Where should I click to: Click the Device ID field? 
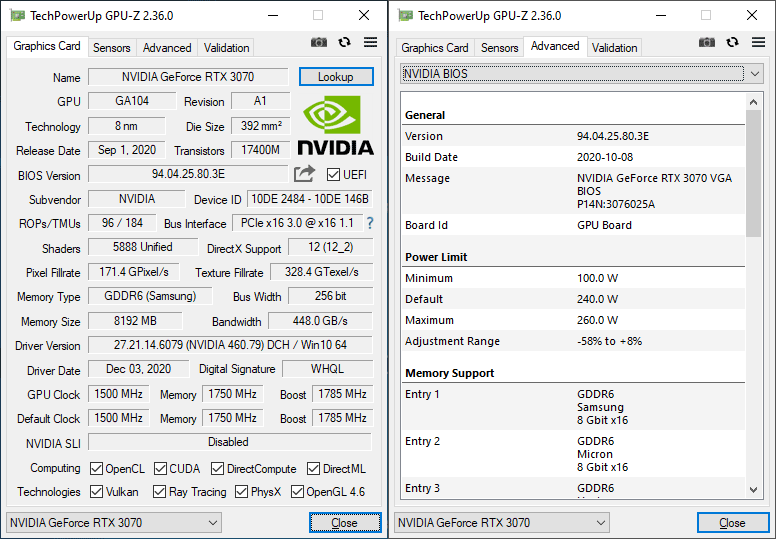310,199
